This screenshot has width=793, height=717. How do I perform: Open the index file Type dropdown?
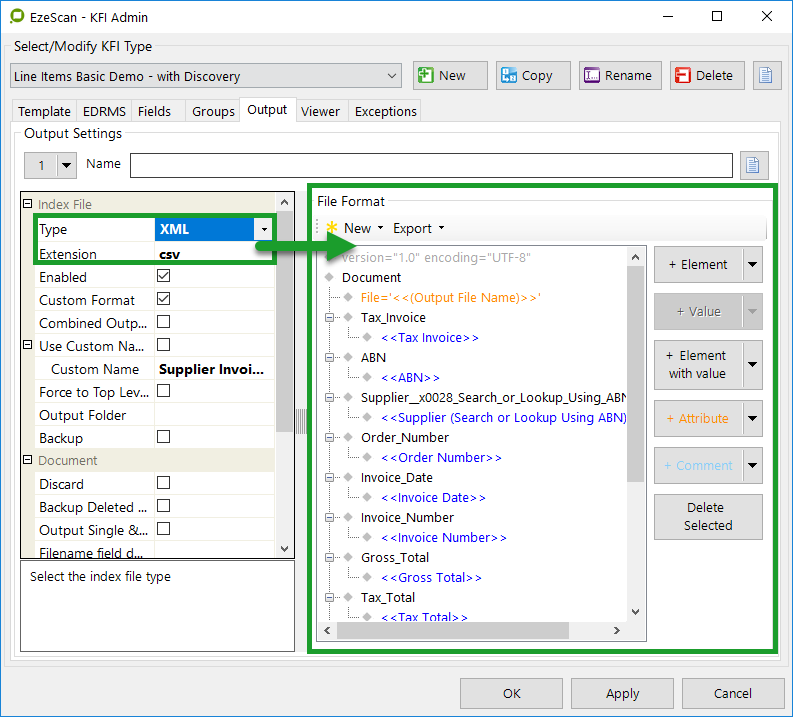click(263, 229)
